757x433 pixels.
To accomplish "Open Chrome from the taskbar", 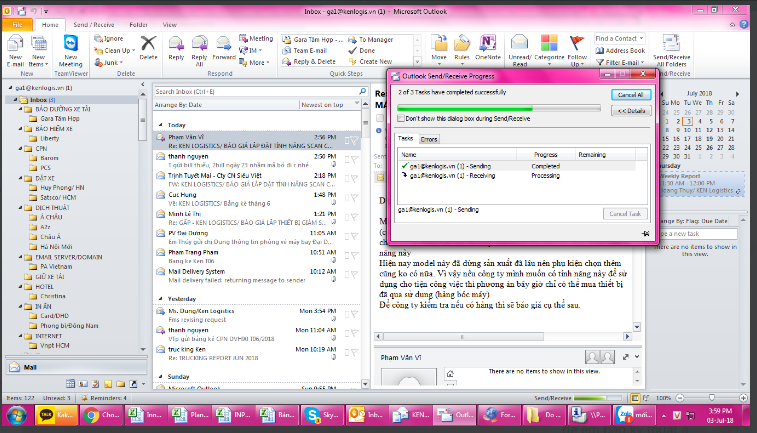I will (x=101, y=415).
